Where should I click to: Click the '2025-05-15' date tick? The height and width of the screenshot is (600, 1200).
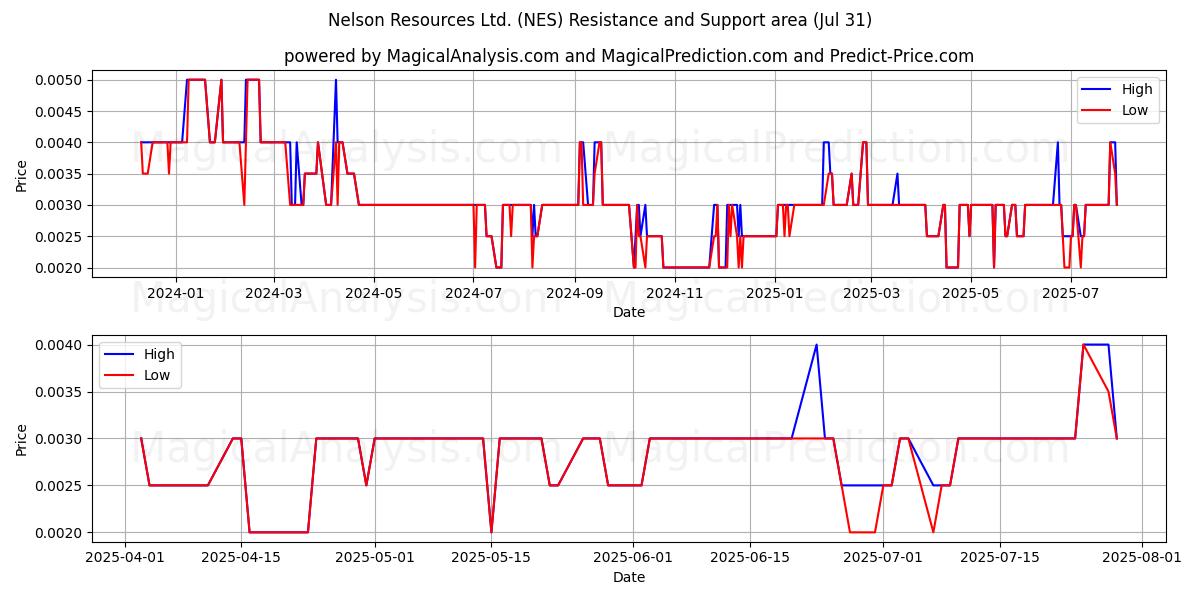[x=491, y=558]
